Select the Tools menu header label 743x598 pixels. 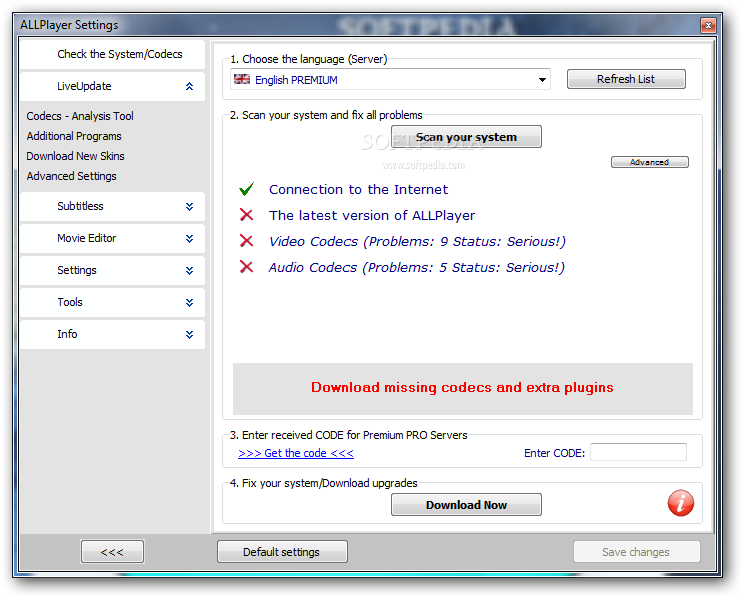tap(70, 302)
